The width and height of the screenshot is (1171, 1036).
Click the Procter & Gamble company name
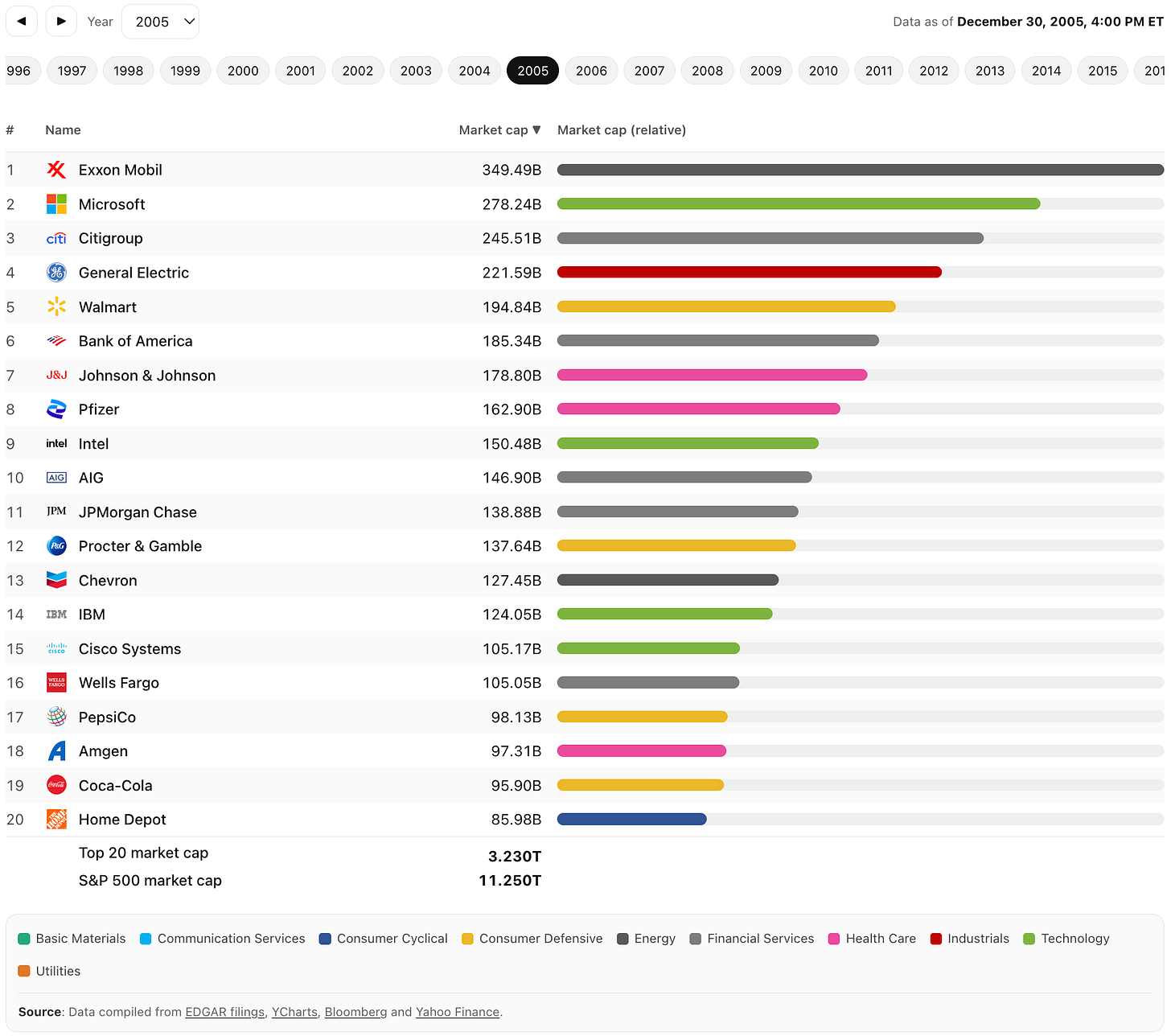pyautogui.click(x=140, y=546)
